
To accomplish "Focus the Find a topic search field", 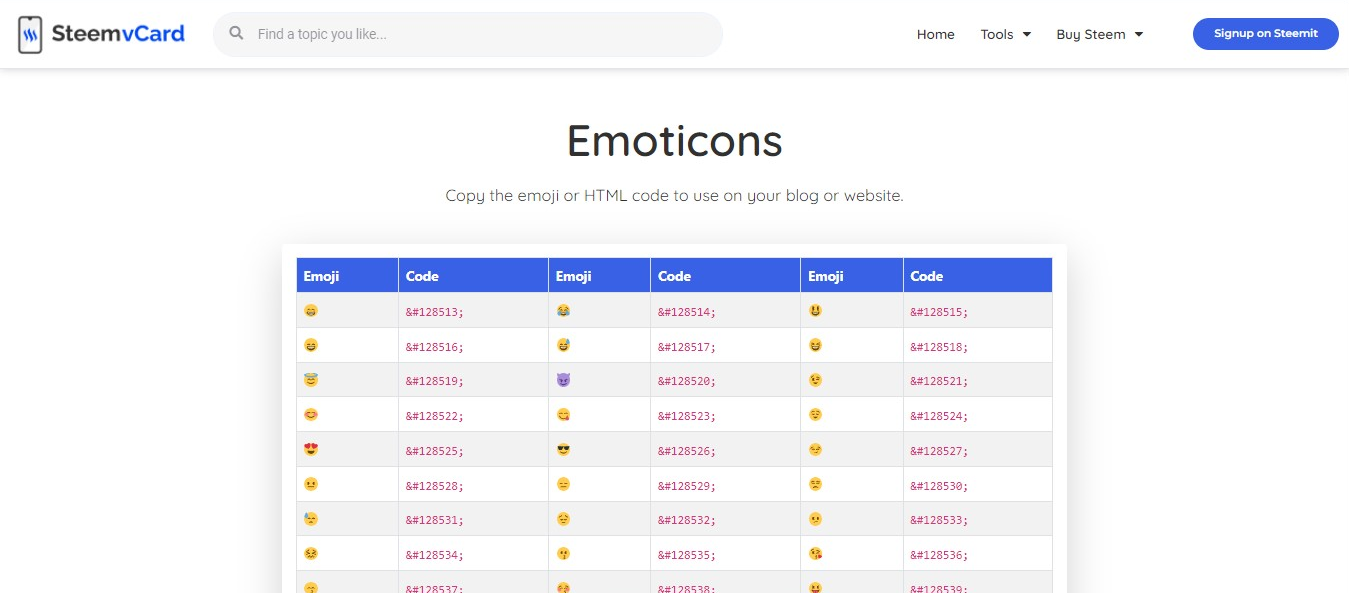I will tap(468, 34).
